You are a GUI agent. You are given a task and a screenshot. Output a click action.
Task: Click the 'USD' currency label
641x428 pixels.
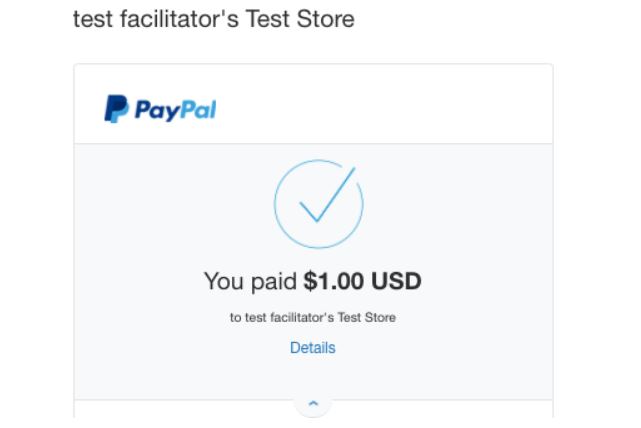[x=396, y=281]
